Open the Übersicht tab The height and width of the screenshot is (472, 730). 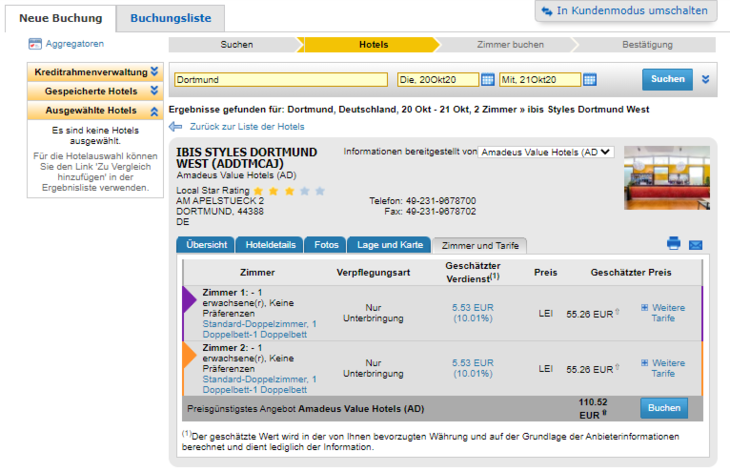(x=206, y=245)
